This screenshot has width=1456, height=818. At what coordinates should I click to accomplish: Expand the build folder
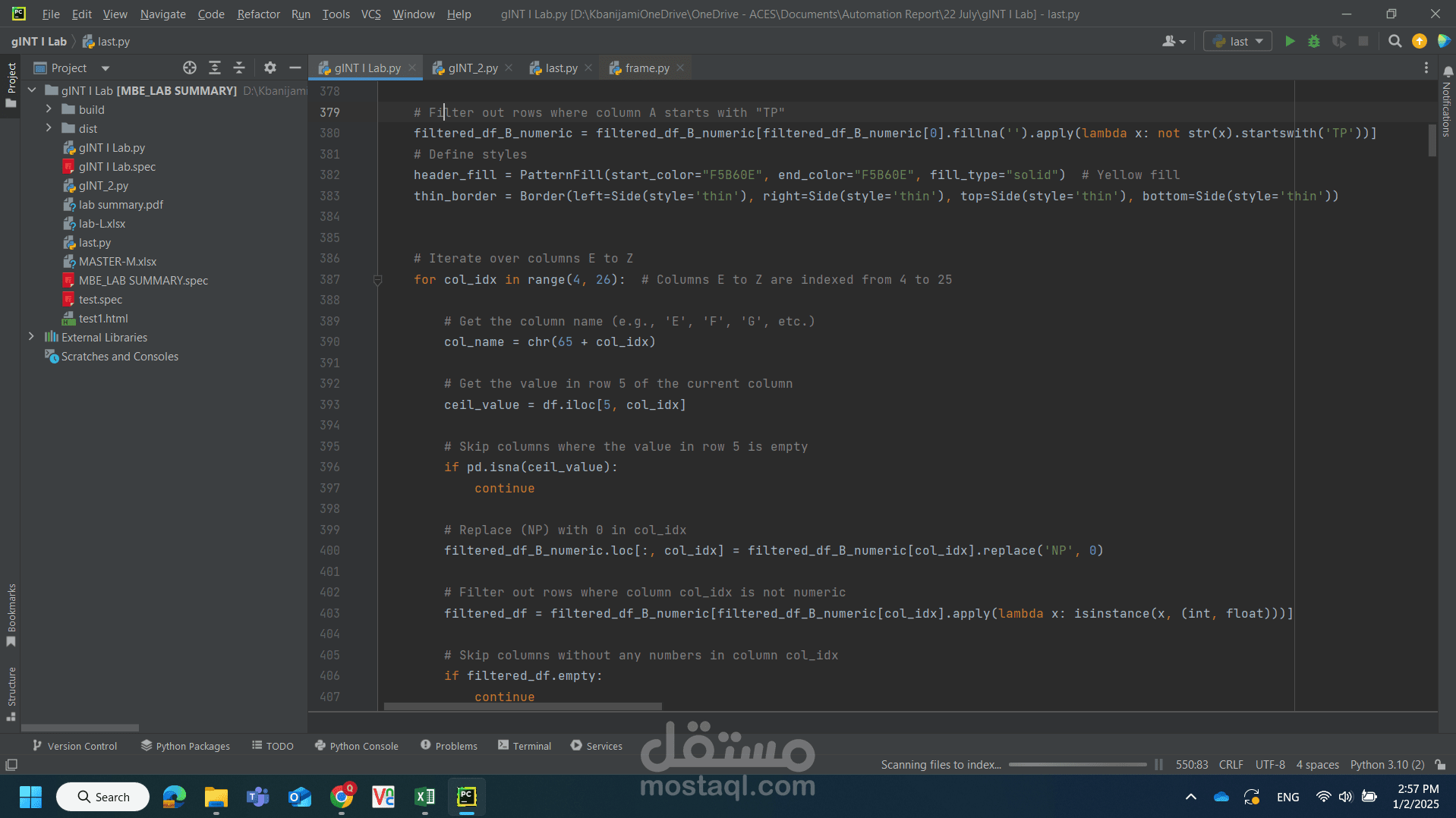pos(49,109)
